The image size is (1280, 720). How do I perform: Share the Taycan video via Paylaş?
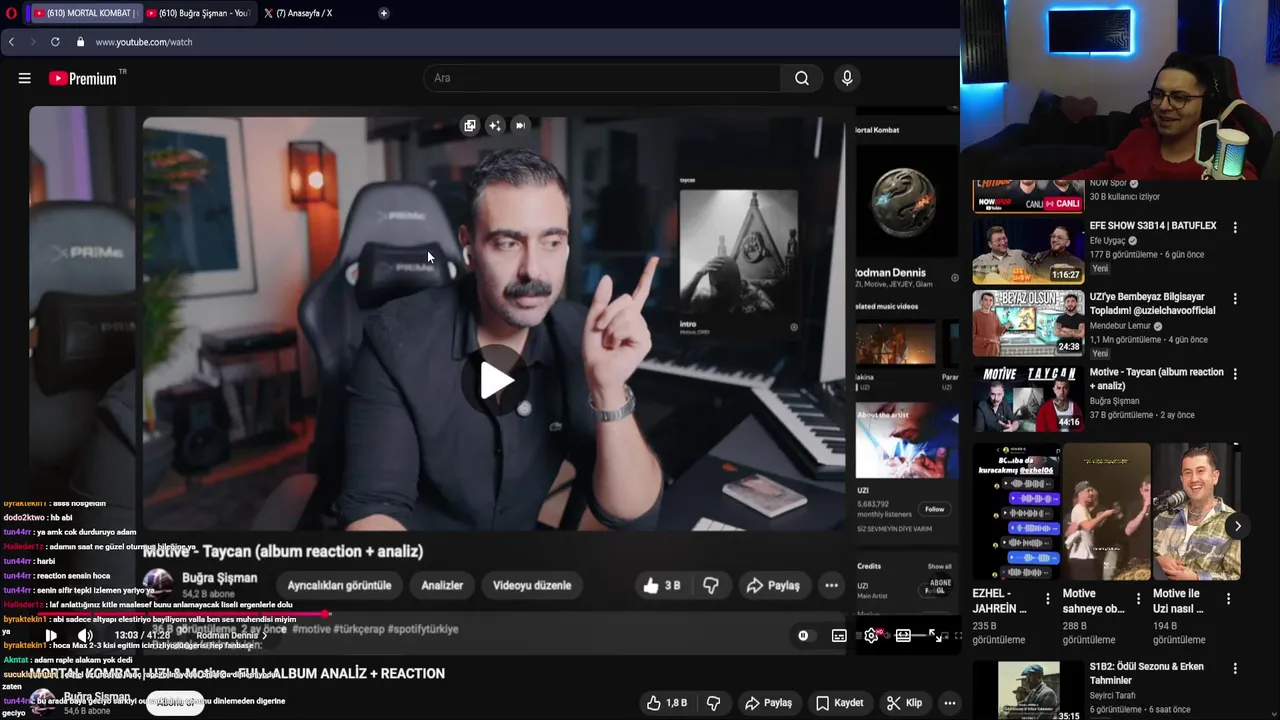coord(773,585)
